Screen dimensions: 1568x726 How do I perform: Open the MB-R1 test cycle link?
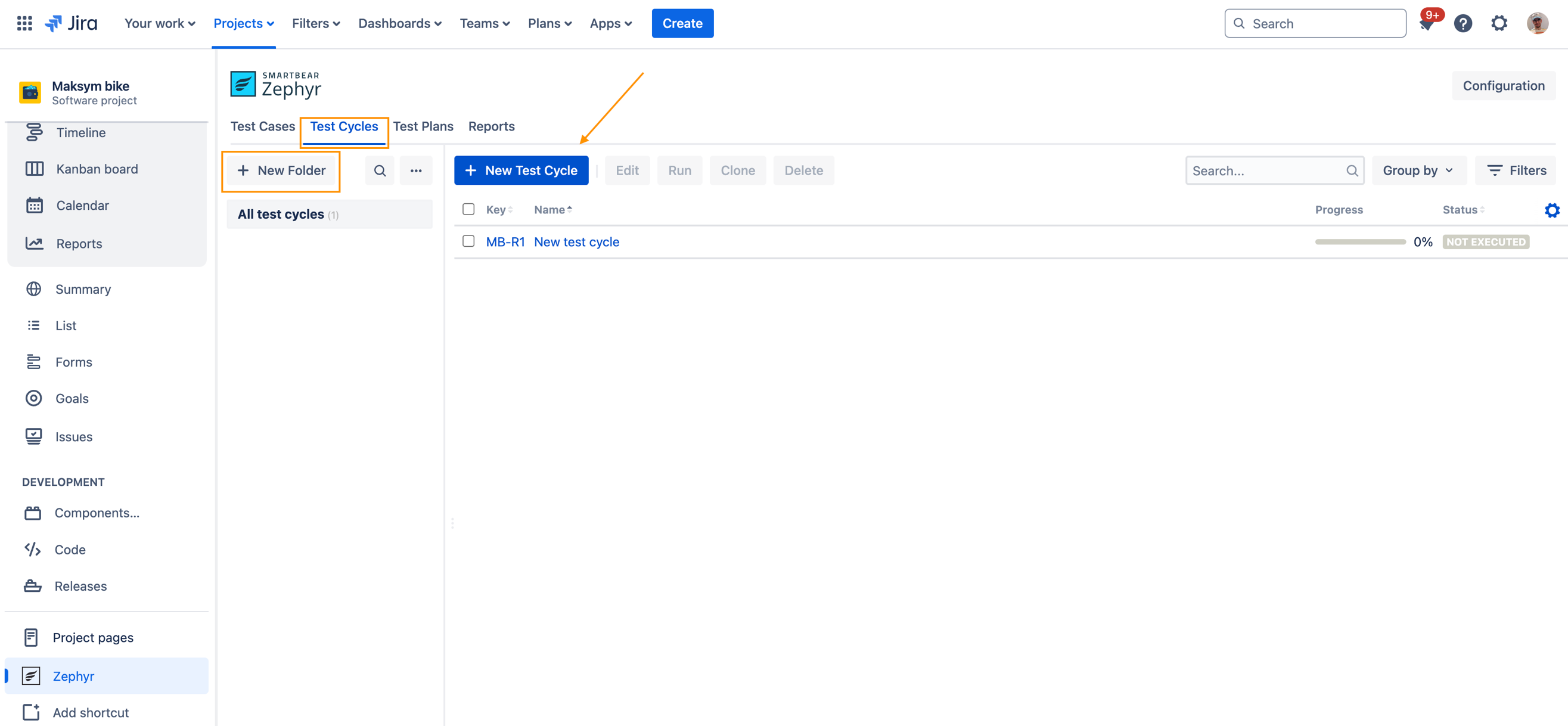tap(505, 241)
